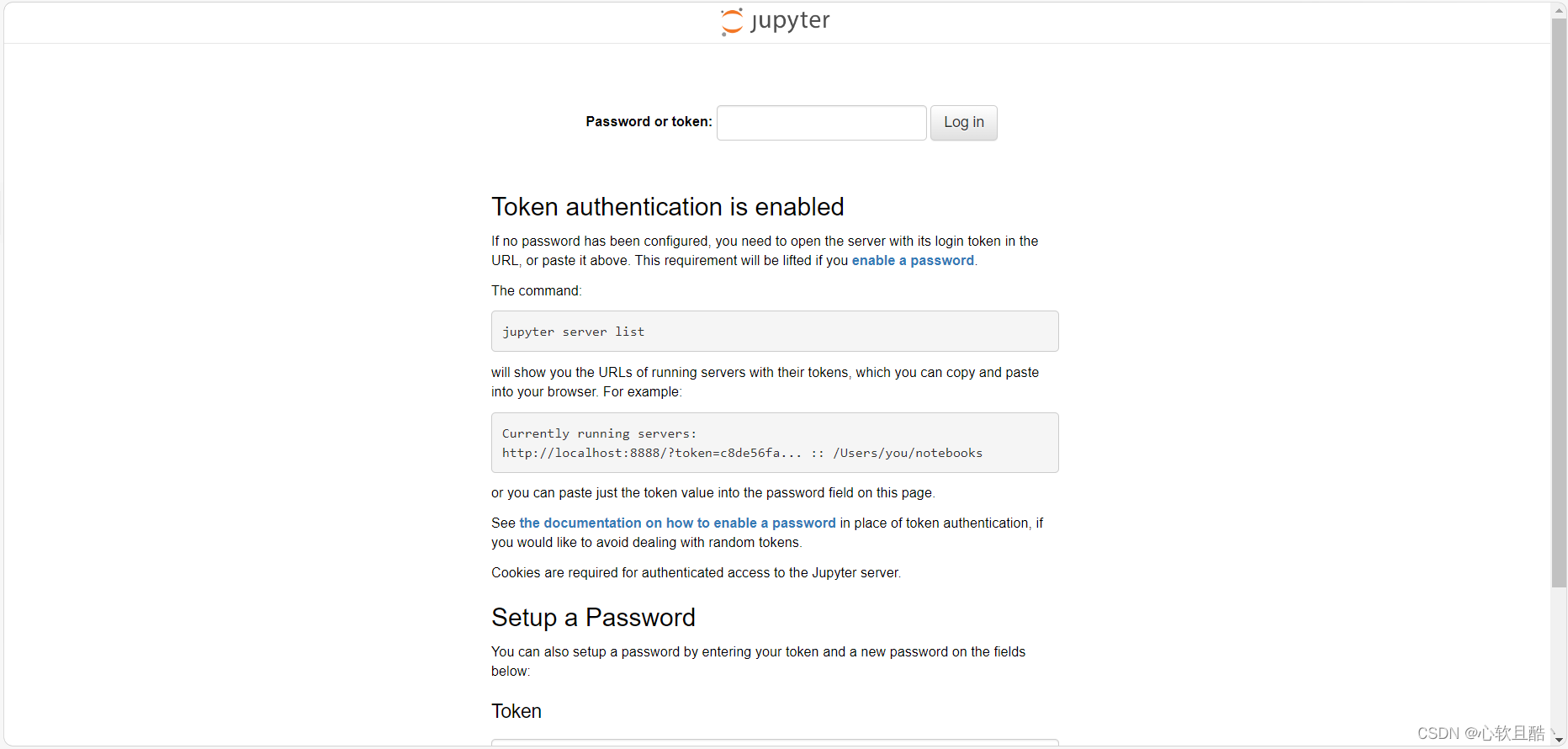This screenshot has width=1568, height=749.
Task: Click the scrollbar thumb on the right edge
Action: (x=1559, y=303)
